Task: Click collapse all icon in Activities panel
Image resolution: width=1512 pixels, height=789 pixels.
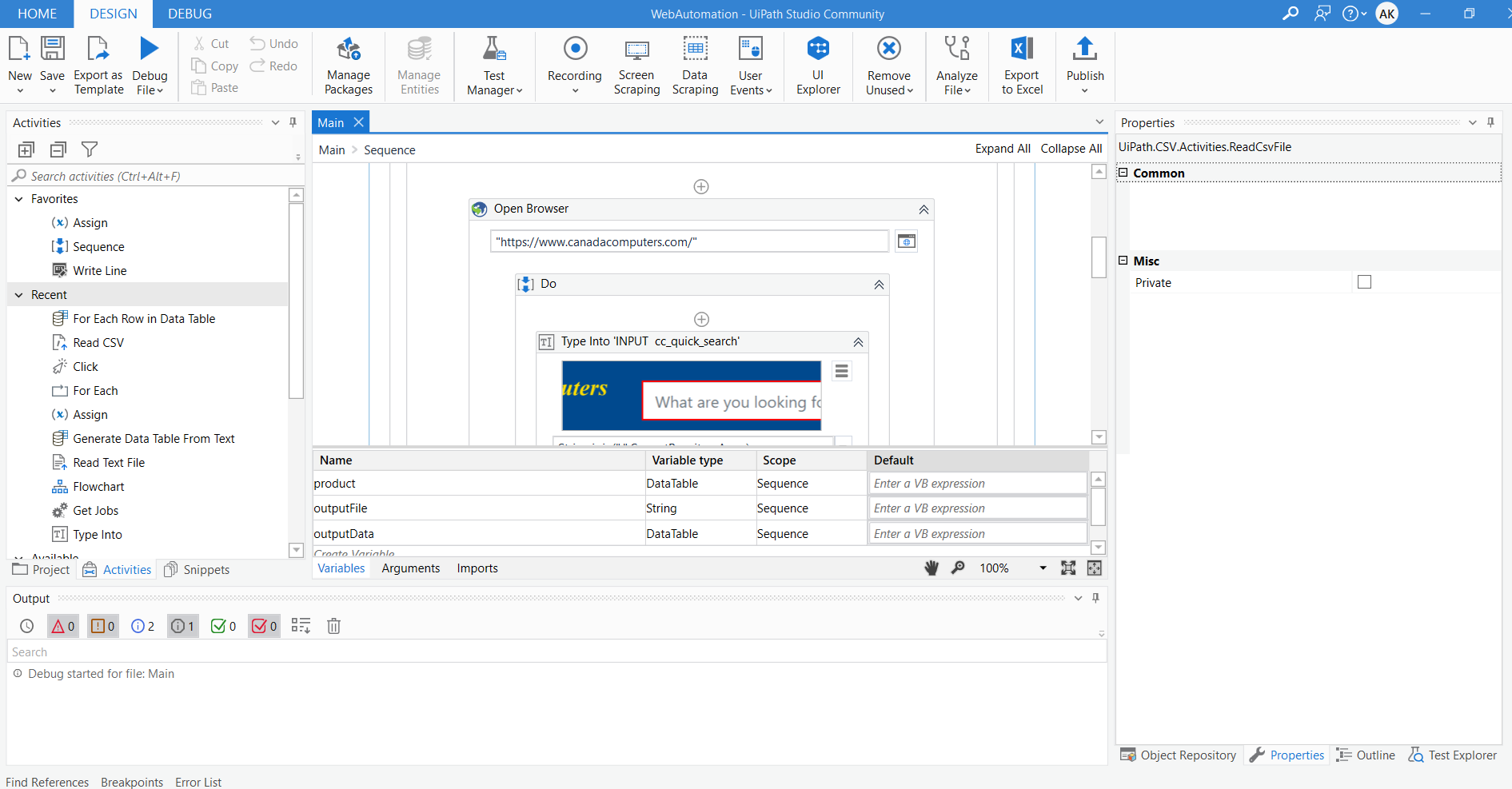Action: click(x=58, y=149)
